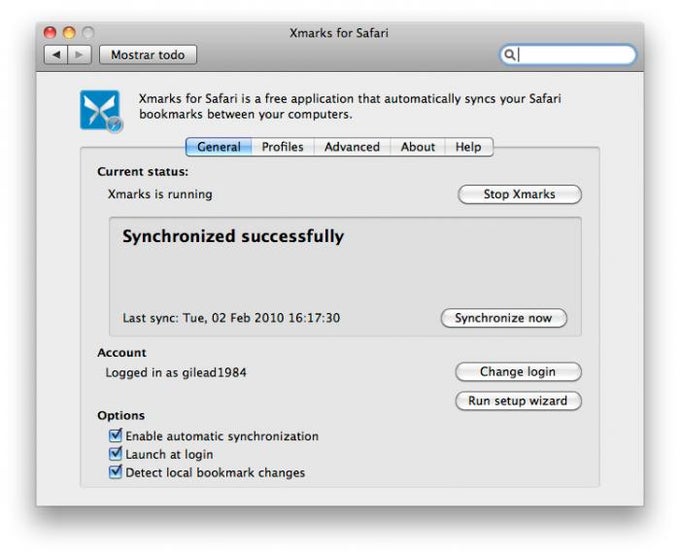Click Synchronize now
The image size is (680, 556).
[x=503, y=318]
